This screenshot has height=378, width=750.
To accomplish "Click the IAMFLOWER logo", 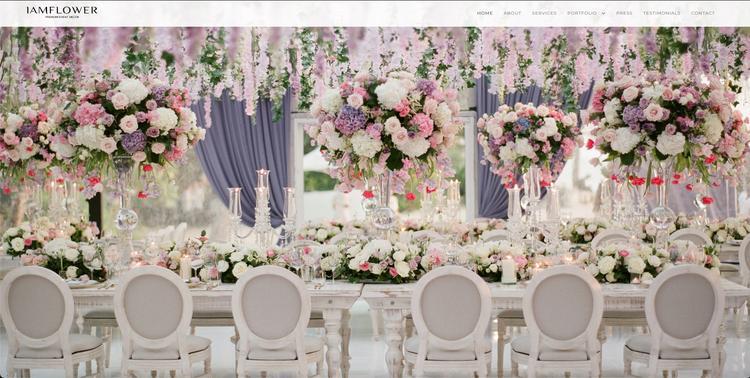I will (62, 10).
